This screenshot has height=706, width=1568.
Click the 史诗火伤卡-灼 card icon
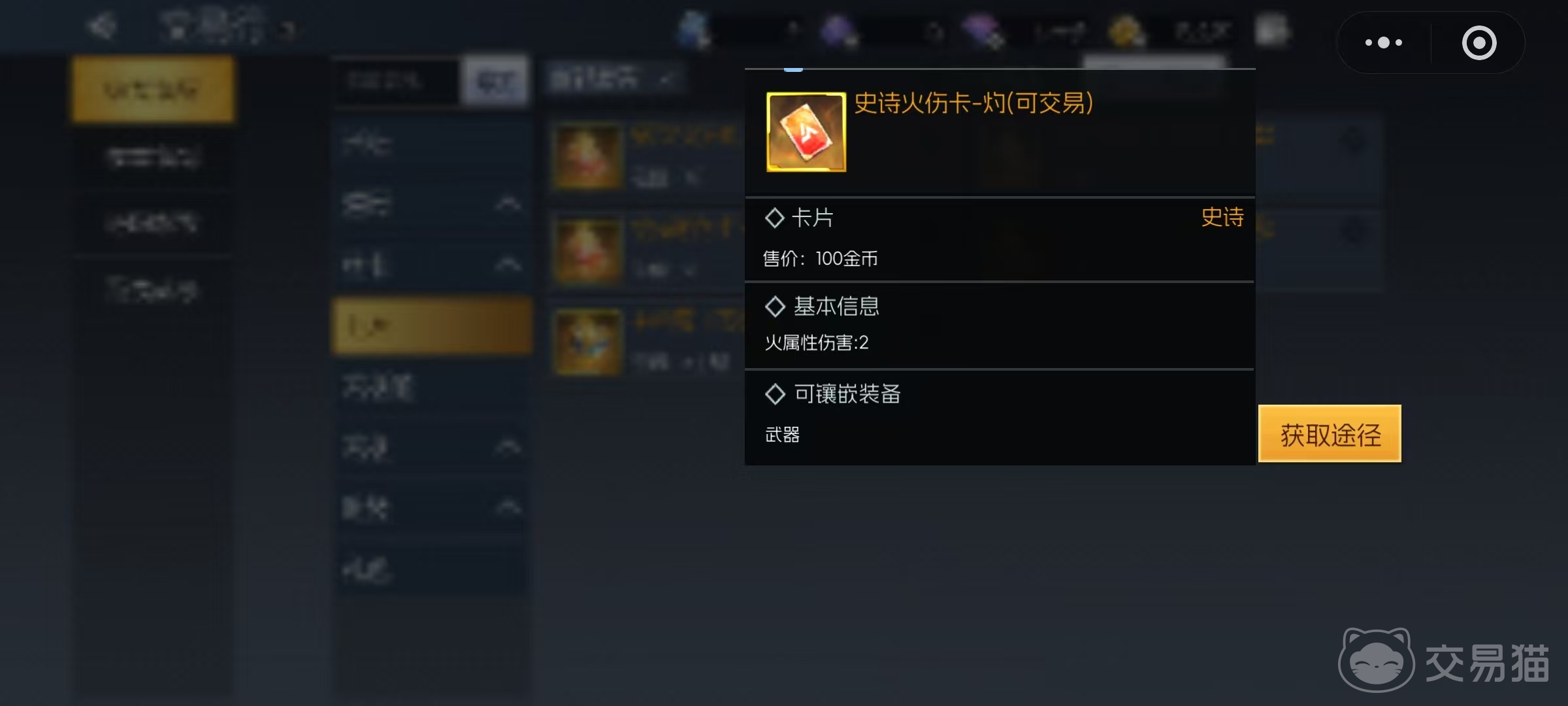coord(806,132)
